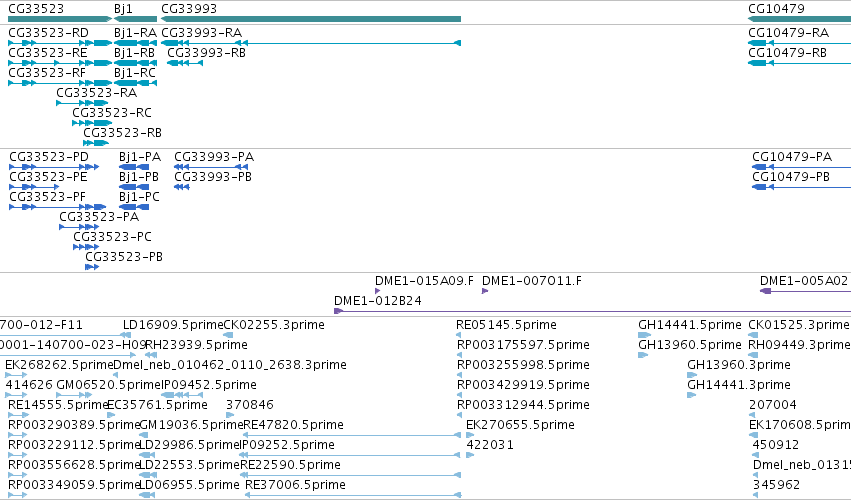Select transcript CG33993-RA
The width and height of the screenshot is (851, 500).
click(x=311, y=43)
